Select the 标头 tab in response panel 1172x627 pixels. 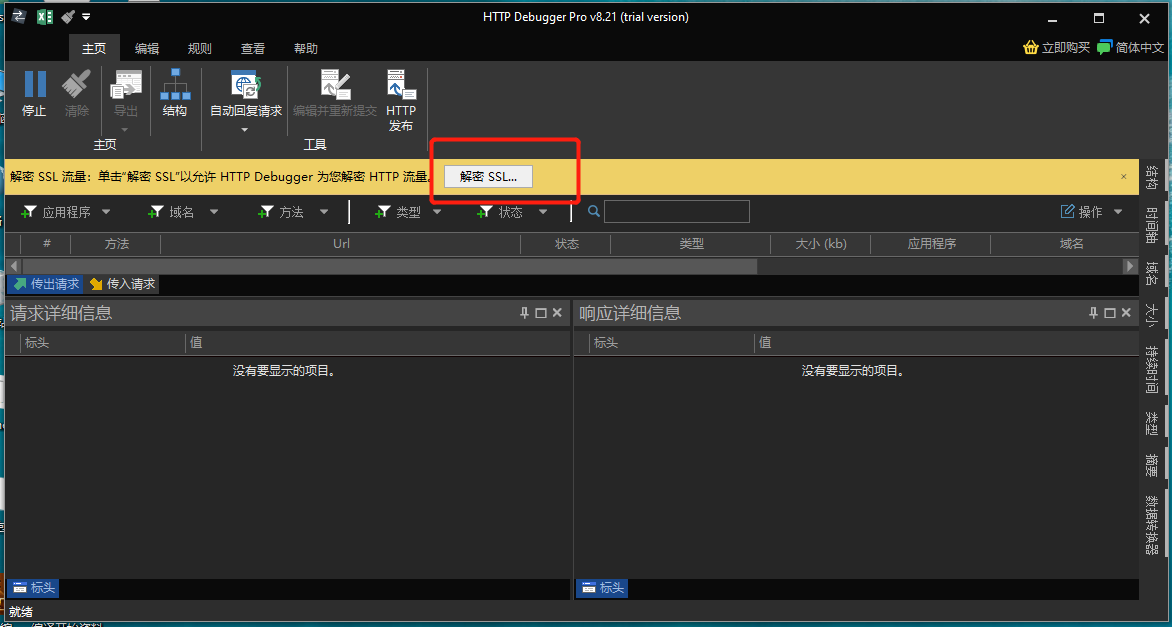point(603,588)
